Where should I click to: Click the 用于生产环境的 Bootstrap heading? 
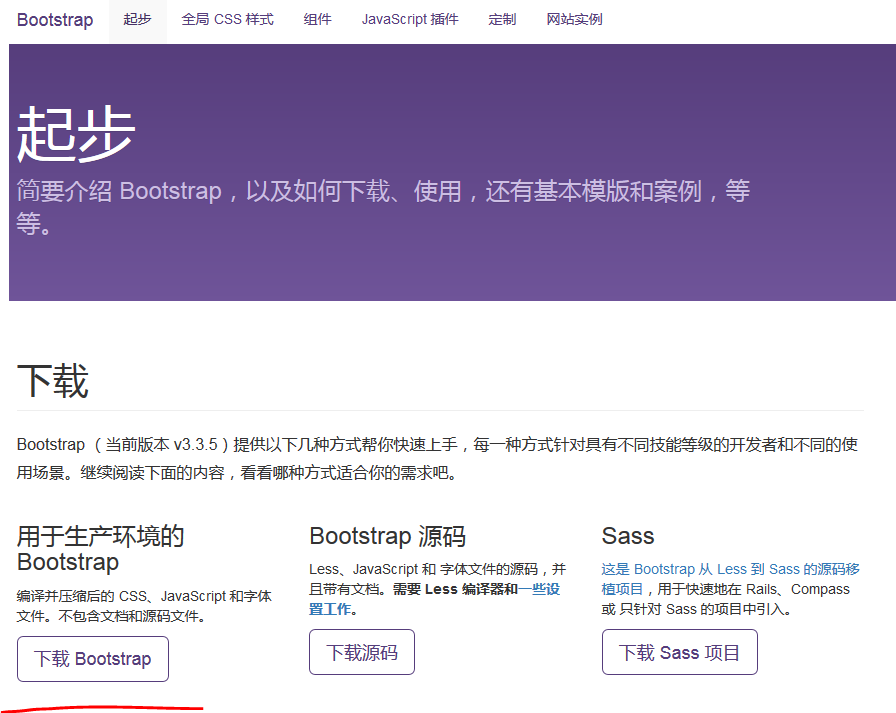click(x=101, y=548)
